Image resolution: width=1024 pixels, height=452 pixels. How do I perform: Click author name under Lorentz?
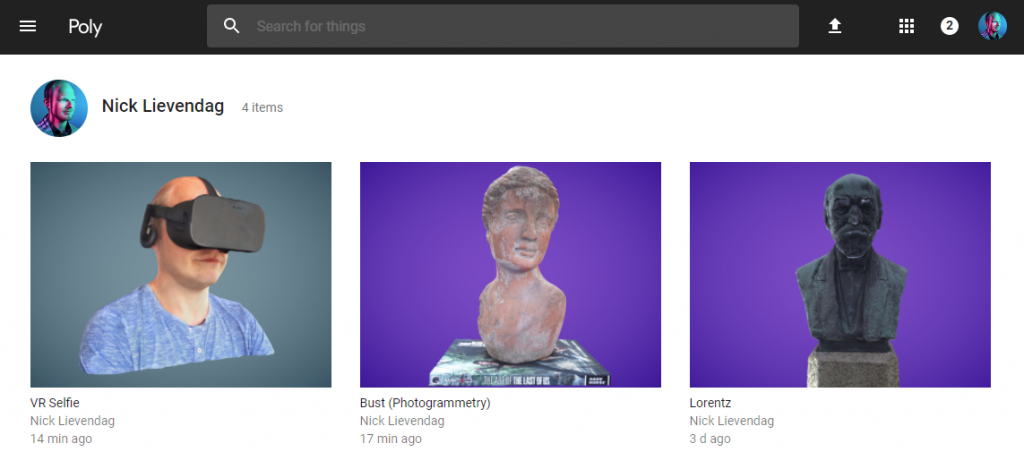coord(732,421)
